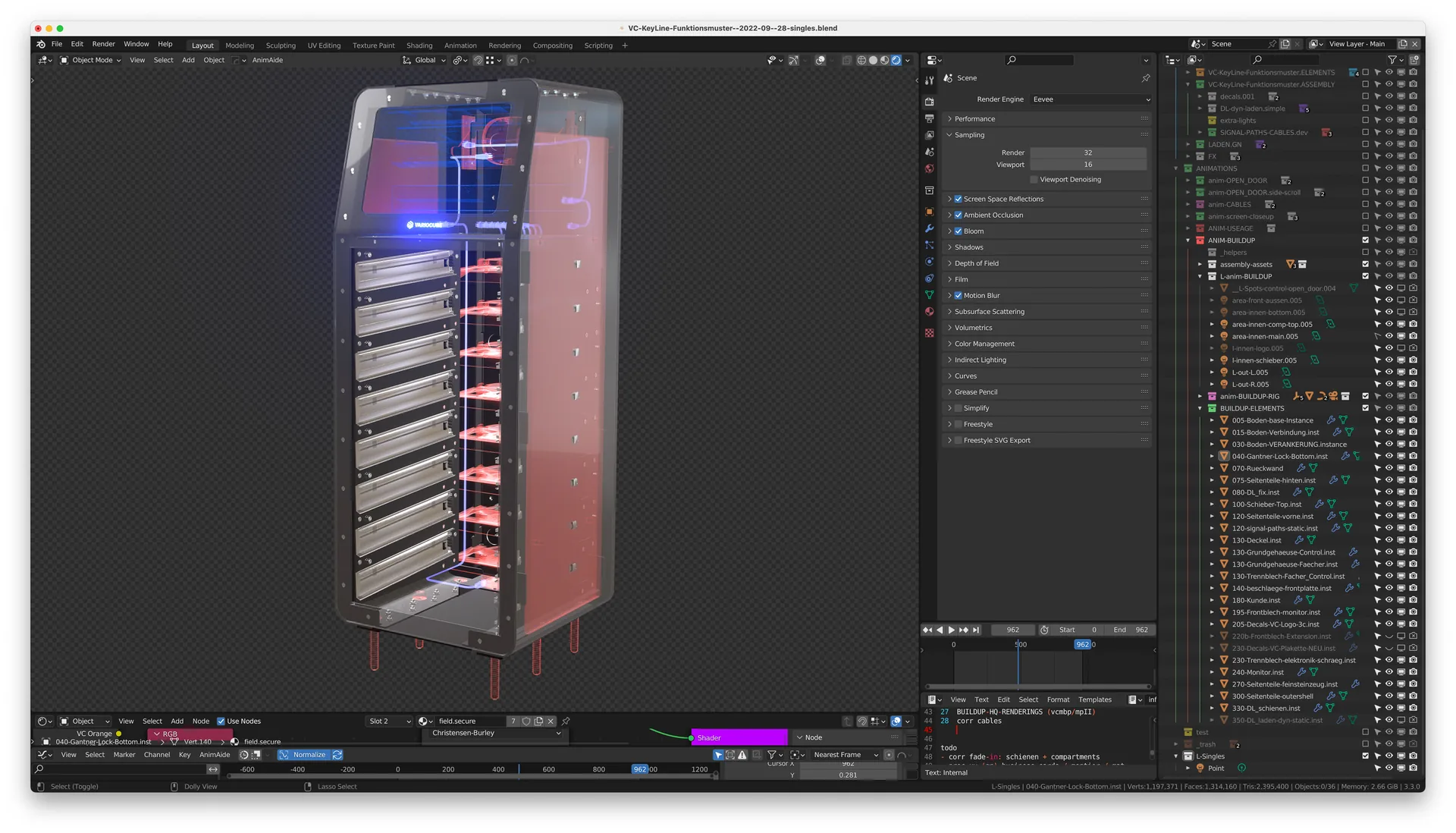Disable the Motion Blur checkbox
The height and width of the screenshot is (833, 1456).
click(x=958, y=296)
